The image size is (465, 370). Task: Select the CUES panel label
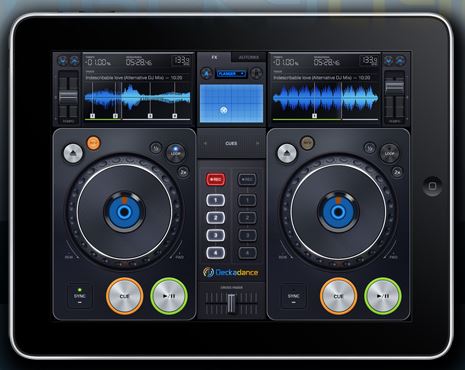pyautogui.click(x=231, y=143)
